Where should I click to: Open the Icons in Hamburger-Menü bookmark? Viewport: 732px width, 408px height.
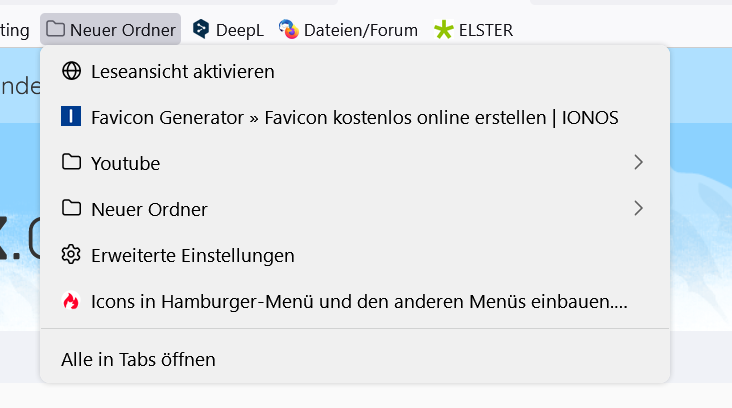point(359,301)
